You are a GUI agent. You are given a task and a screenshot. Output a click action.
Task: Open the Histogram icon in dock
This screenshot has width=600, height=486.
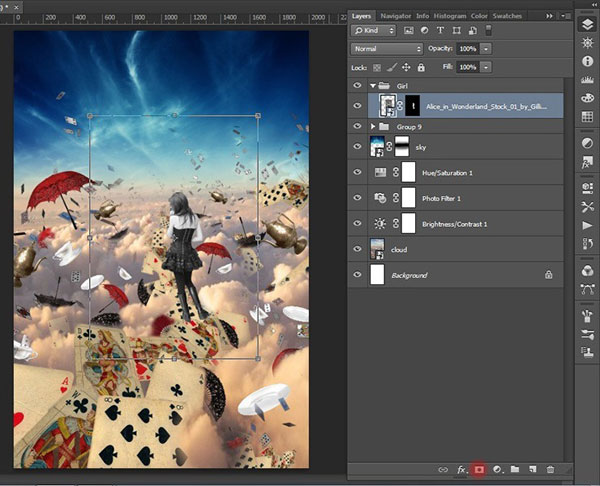[x=587, y=80]
